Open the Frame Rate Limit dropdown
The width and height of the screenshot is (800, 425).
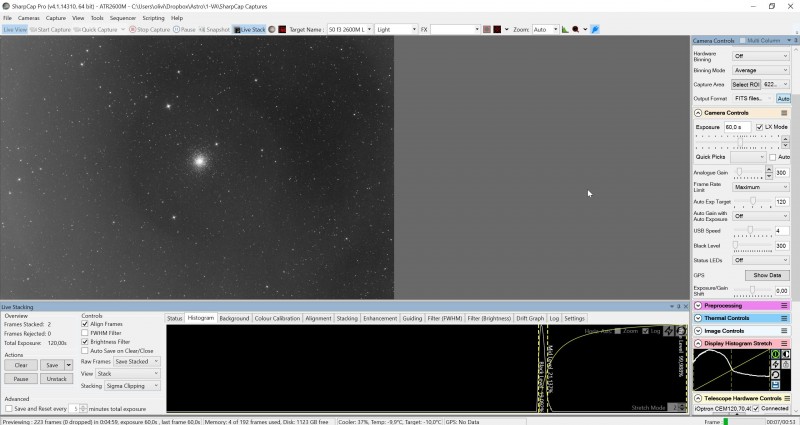click(761, 187)
